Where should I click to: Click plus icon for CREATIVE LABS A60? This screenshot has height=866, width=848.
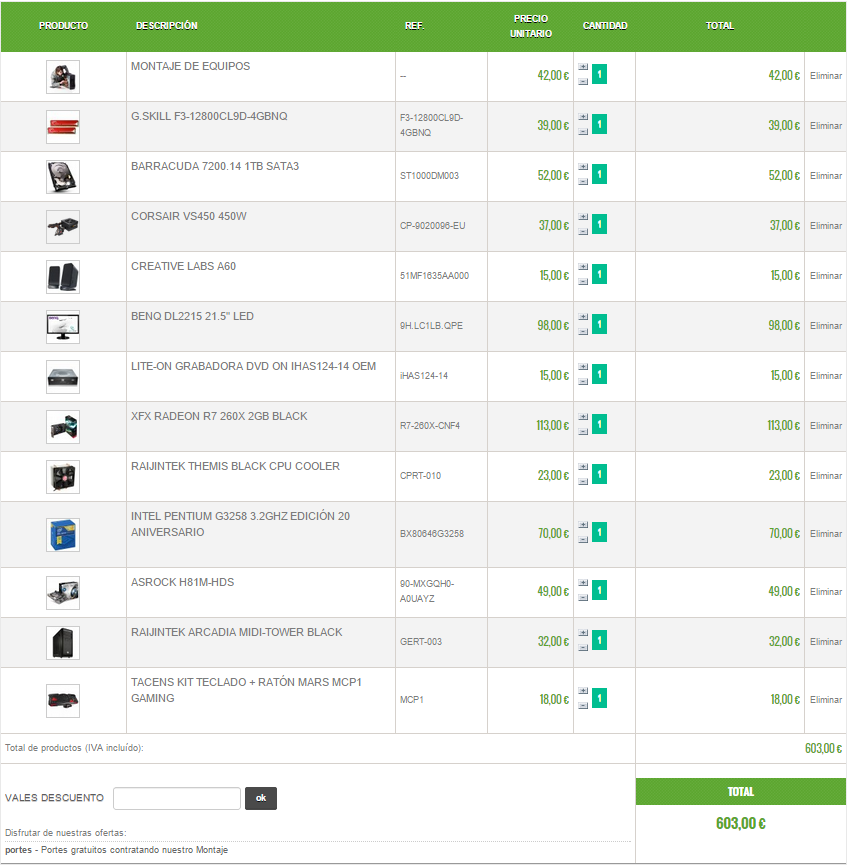[x=583, y=267]
